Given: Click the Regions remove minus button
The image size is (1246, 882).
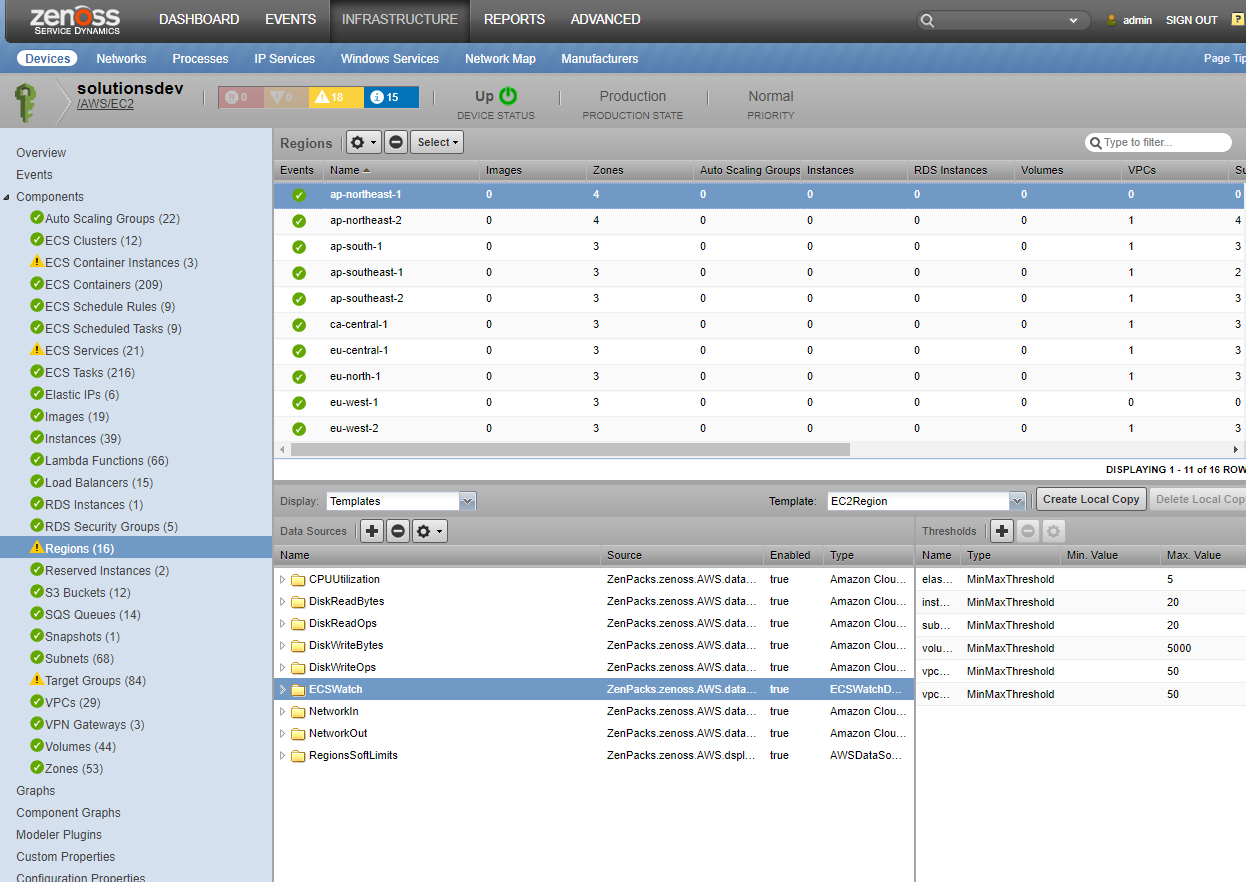Looking at the screenshot, I should pyautogui.click(x=396, y=143).
